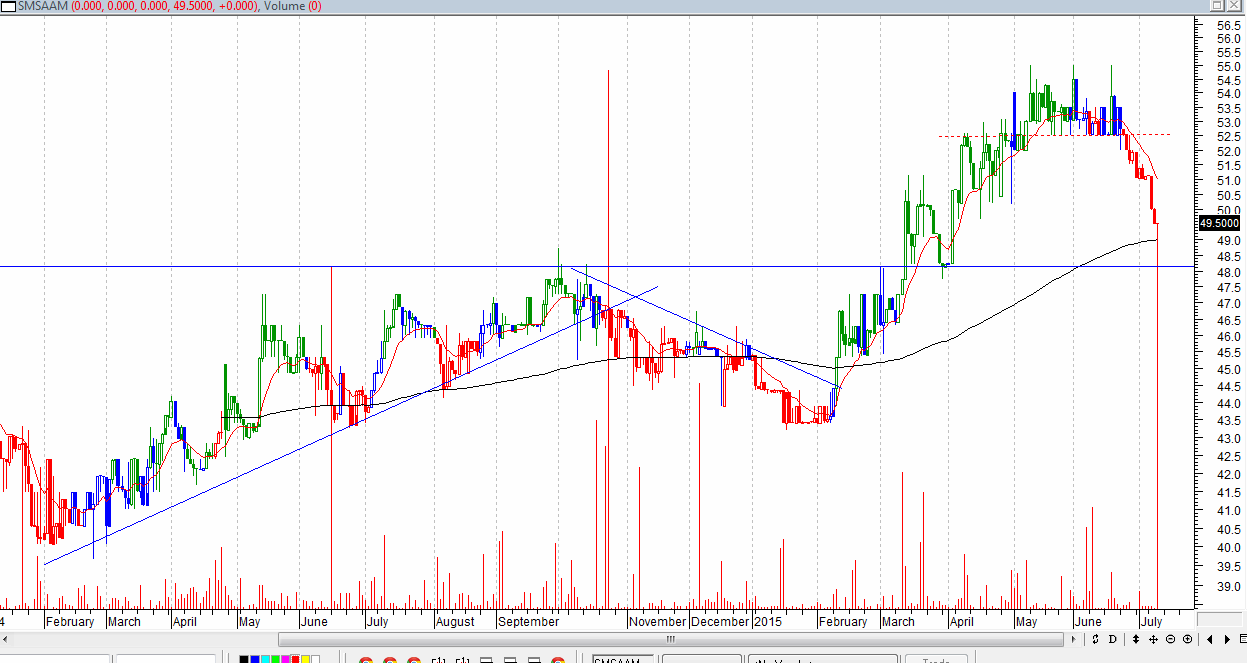
Task: Click the 48.0 value on price axis
Action: pos(1229,272)
